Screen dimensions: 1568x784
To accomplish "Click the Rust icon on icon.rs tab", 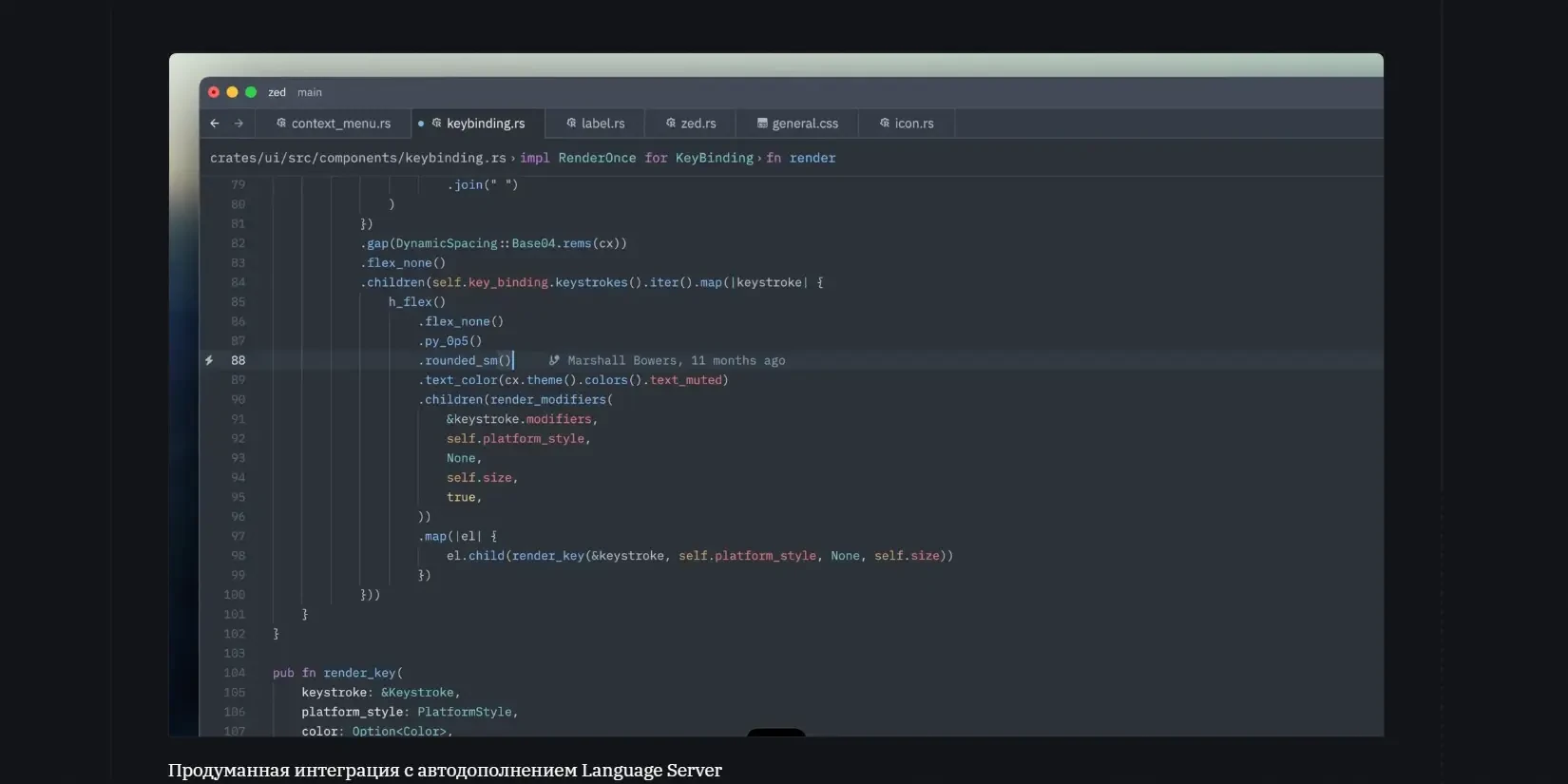I will pos(885,124).
